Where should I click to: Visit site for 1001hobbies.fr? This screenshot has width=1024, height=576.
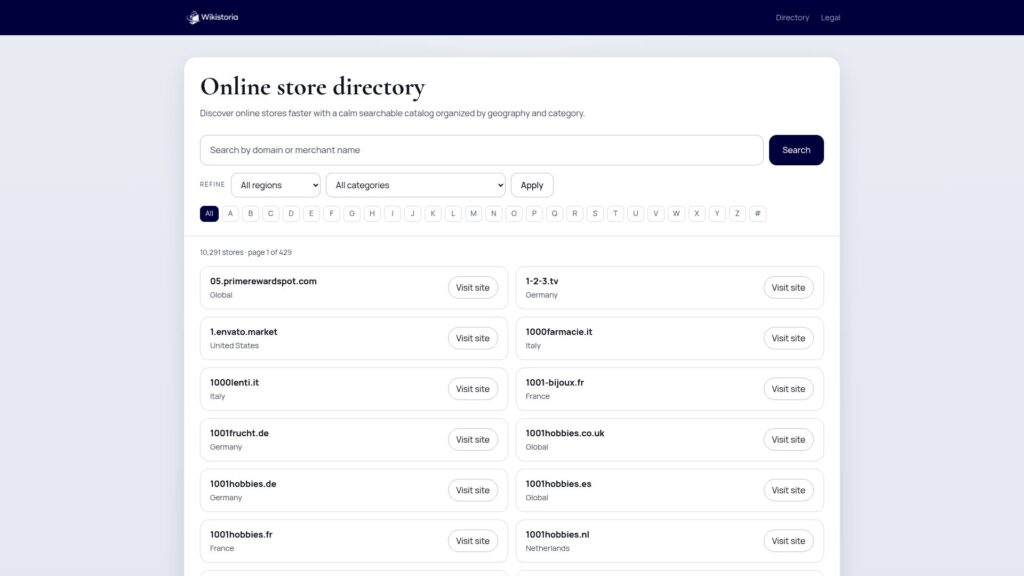pyautogui.click(x=472, y=541)
